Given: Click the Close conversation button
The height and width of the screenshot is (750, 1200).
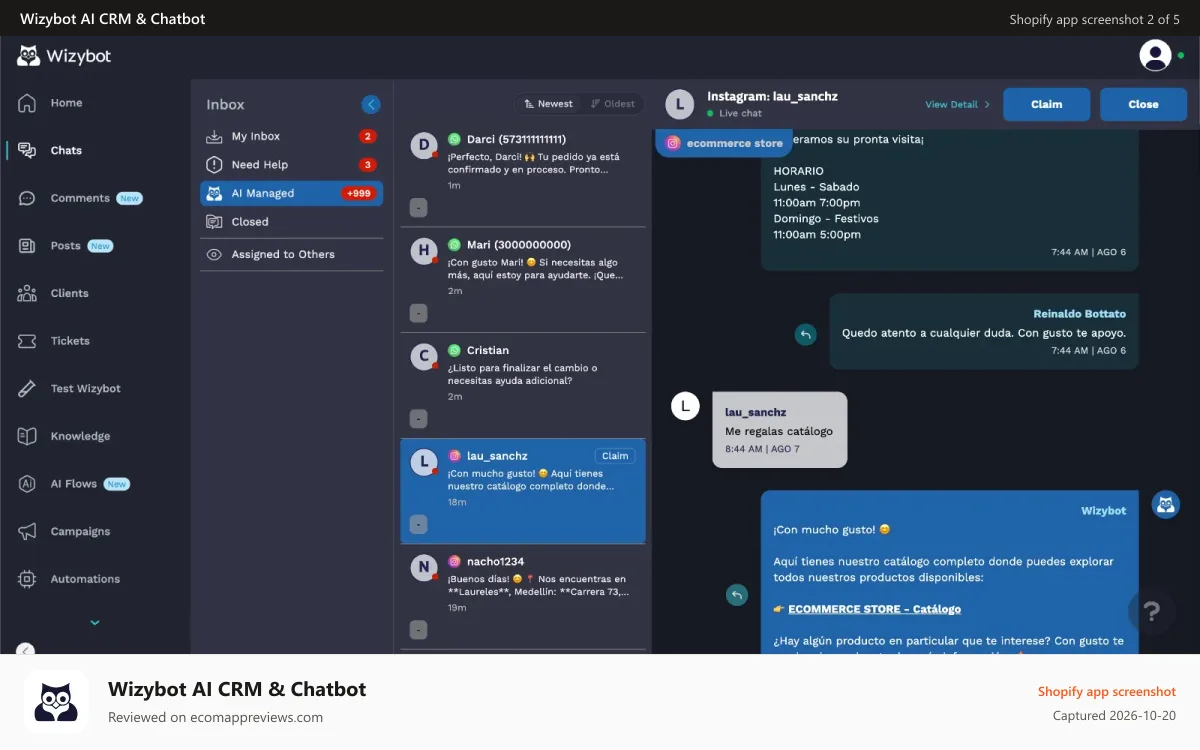Looking at the screenshot, I should pyautogui.click(x=1143, y=104).
